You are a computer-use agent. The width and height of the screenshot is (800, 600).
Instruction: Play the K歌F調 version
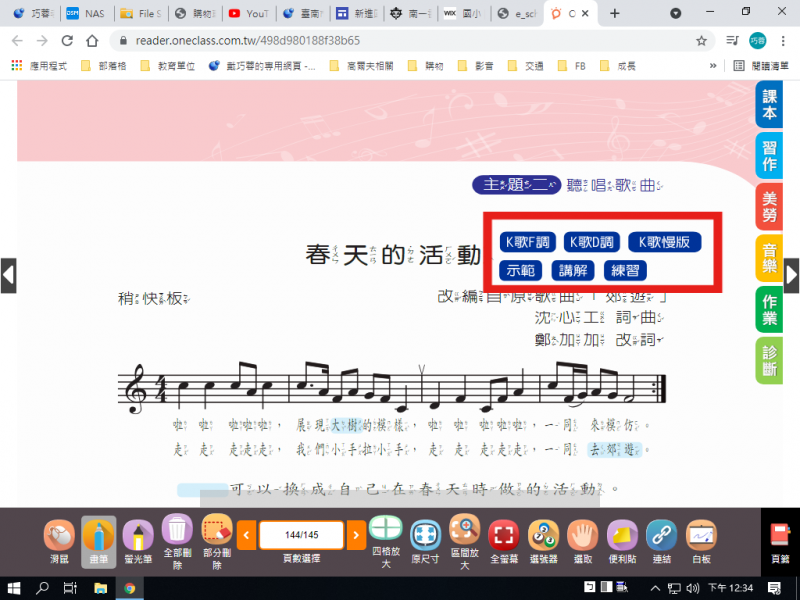[527, 242]
